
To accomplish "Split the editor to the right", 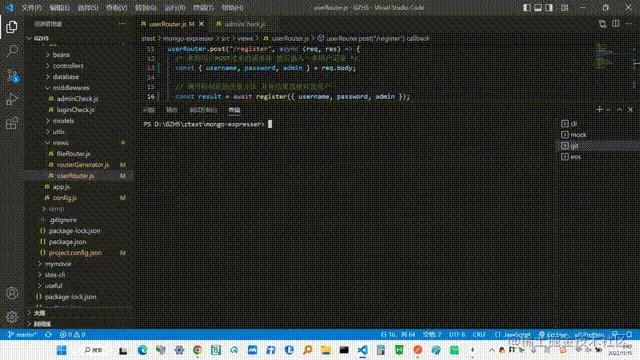I will click(616, 24).
